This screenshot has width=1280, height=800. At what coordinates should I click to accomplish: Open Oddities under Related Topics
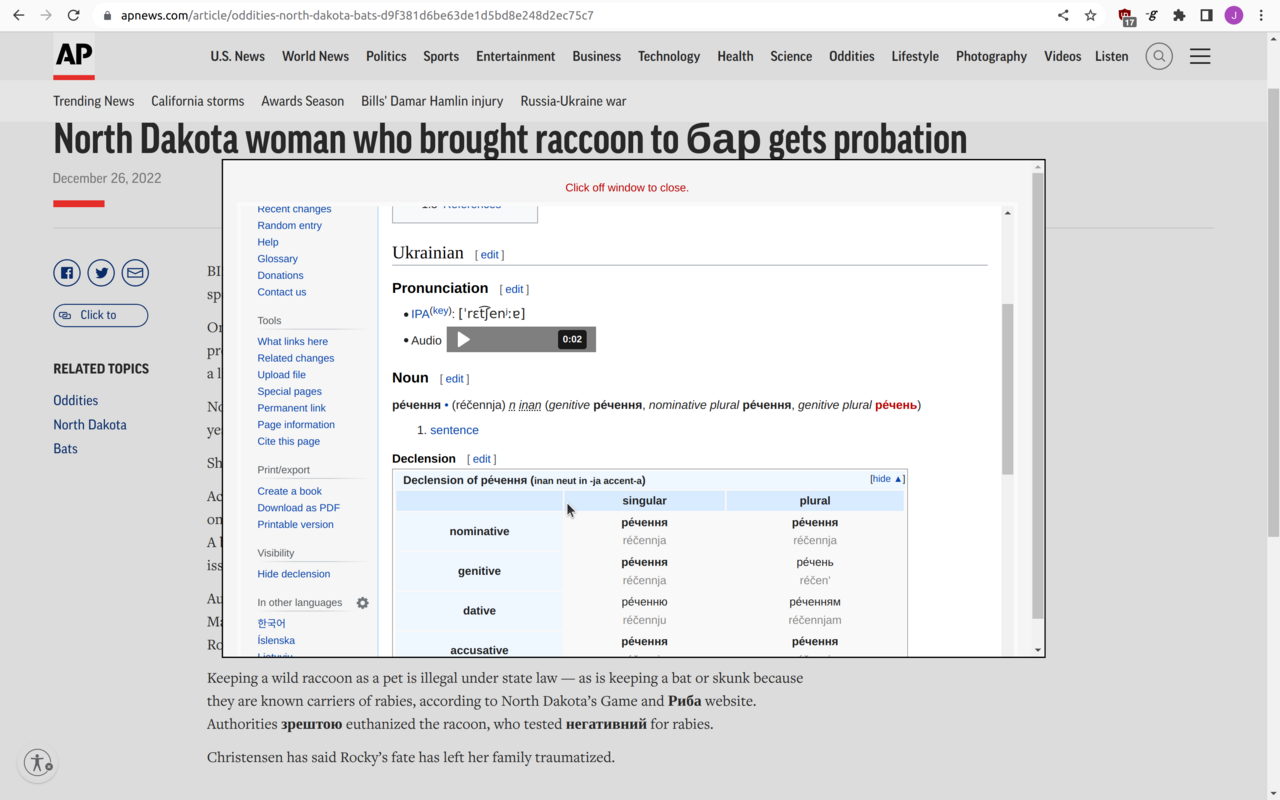(x=76, y=400)
